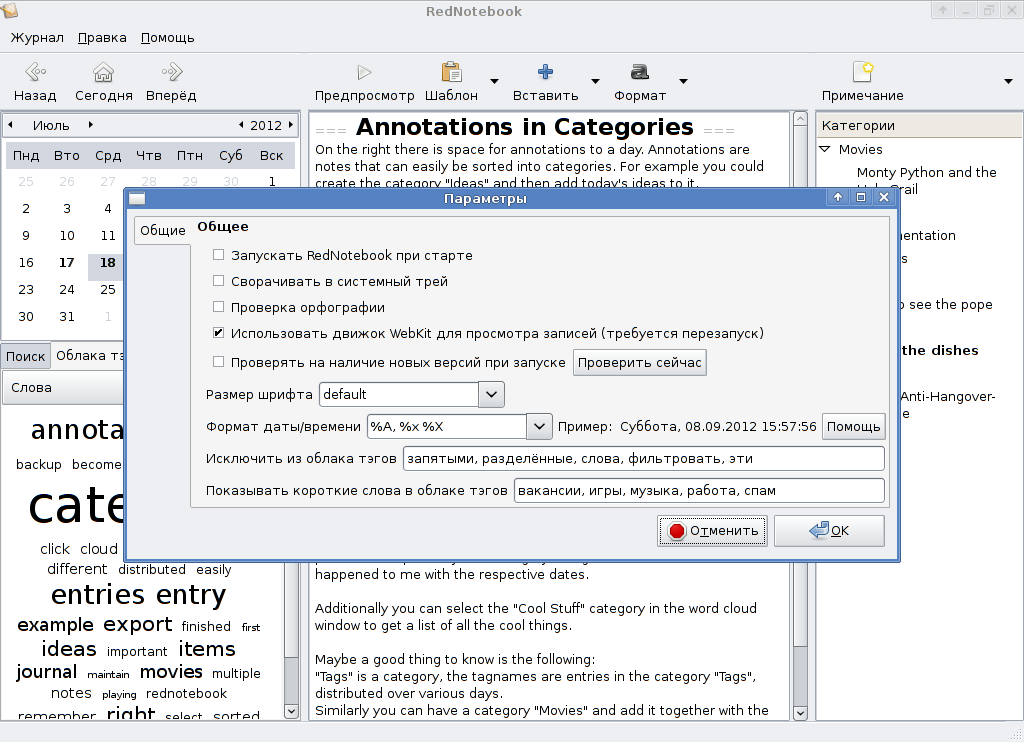Click the Предпросмотр preview play icon
The image size is (1024, 742).
point(364,72)
